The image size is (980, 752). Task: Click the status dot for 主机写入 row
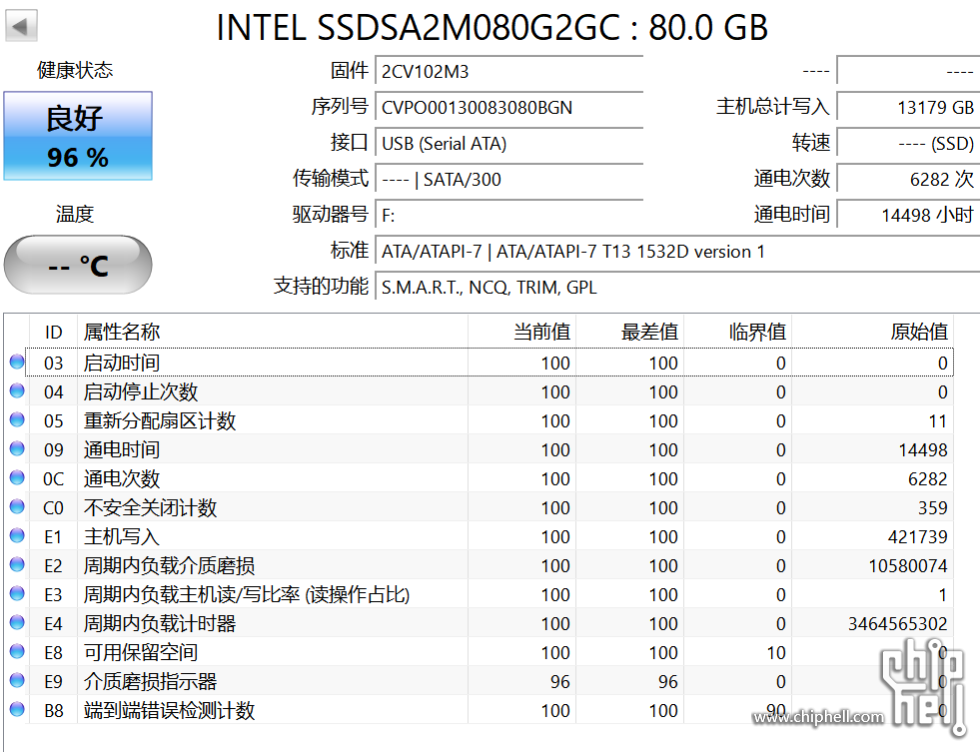(x=17, y=536)
